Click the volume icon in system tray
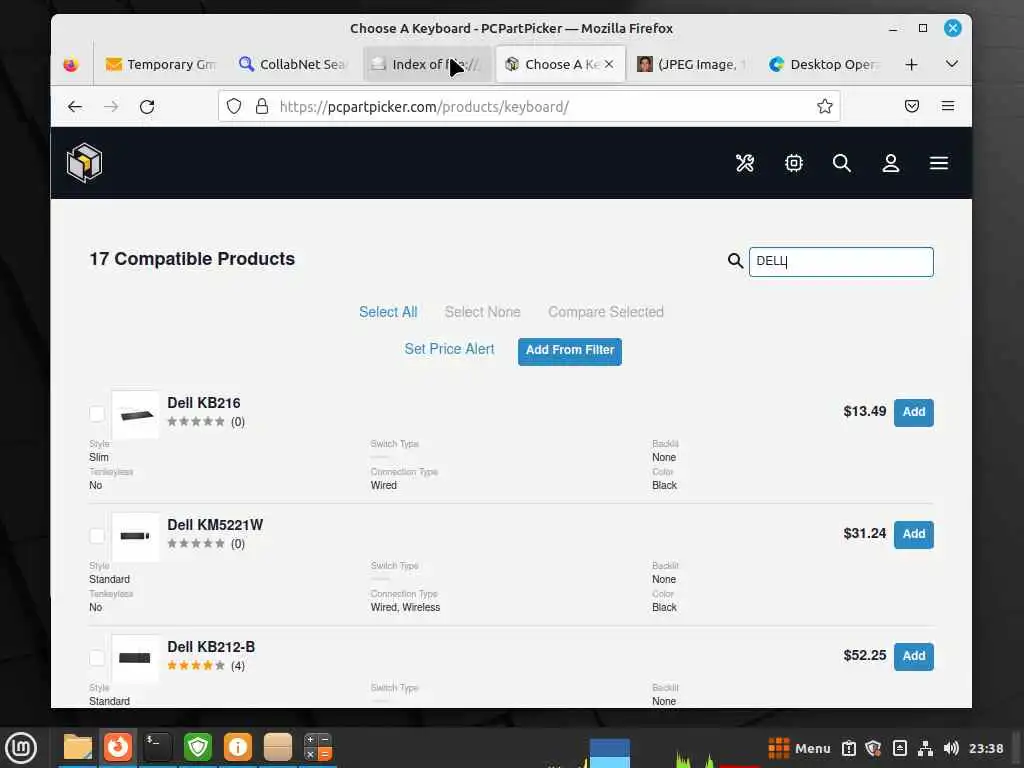 point(951,748)
